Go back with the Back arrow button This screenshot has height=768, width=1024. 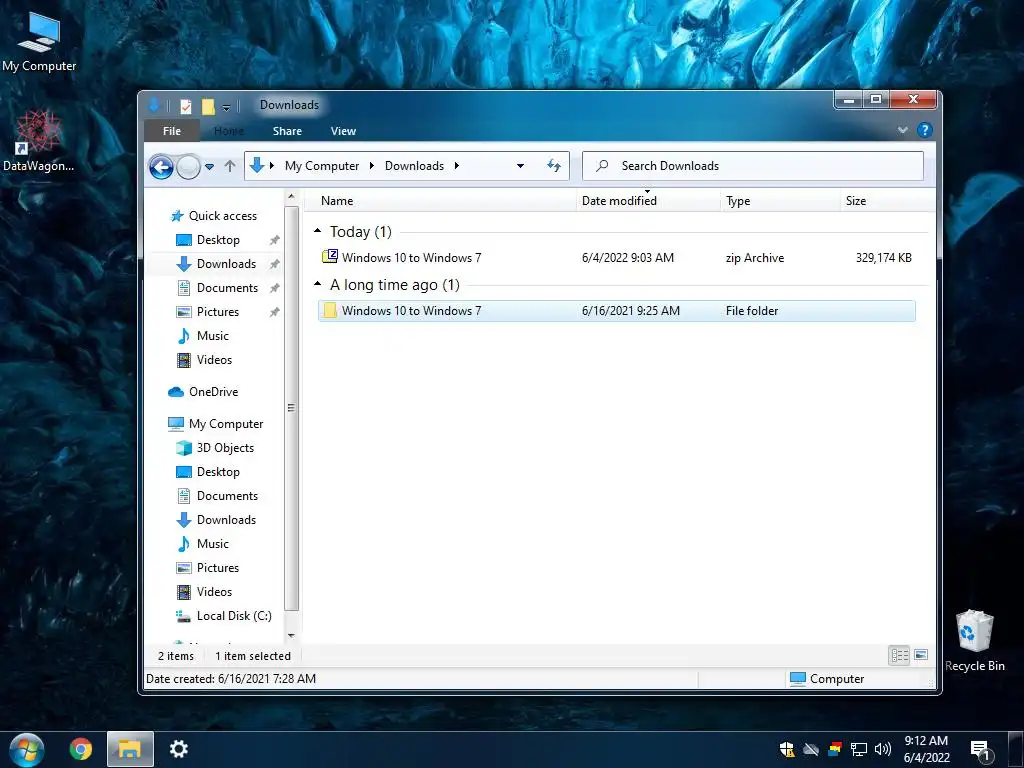pos(161,167)
